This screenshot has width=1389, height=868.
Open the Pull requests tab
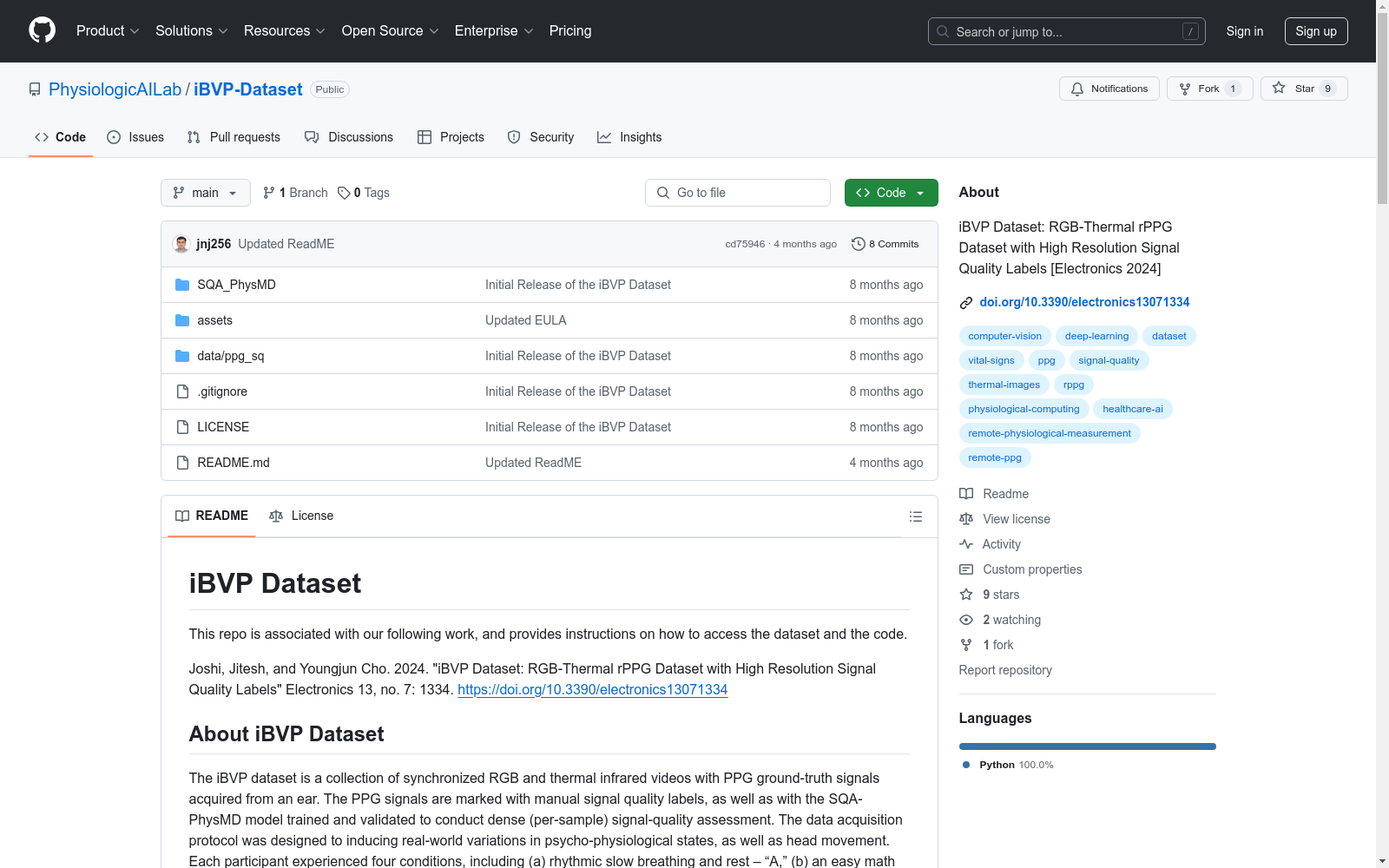234,137
